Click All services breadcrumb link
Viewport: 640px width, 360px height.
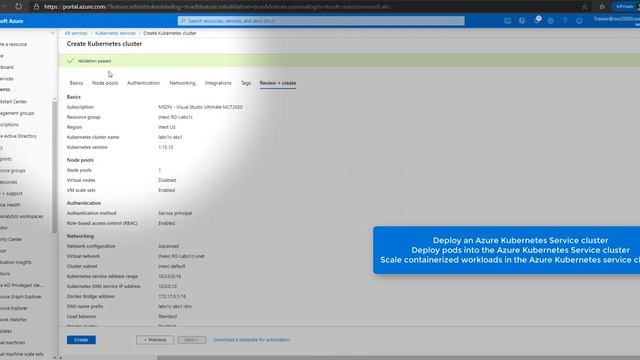coord(76,33)
